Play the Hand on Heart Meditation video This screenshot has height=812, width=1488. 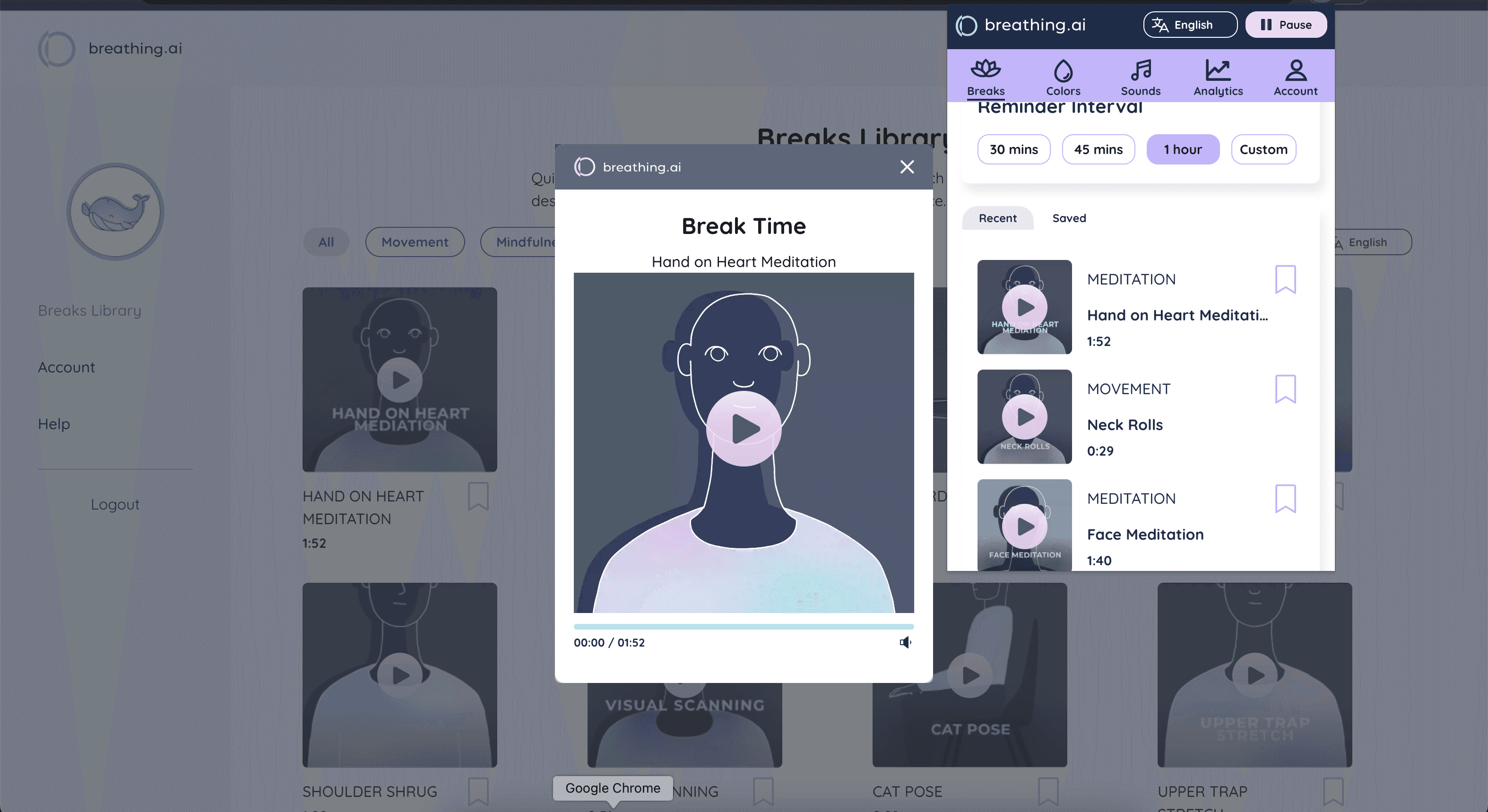[x=744, y=429]
